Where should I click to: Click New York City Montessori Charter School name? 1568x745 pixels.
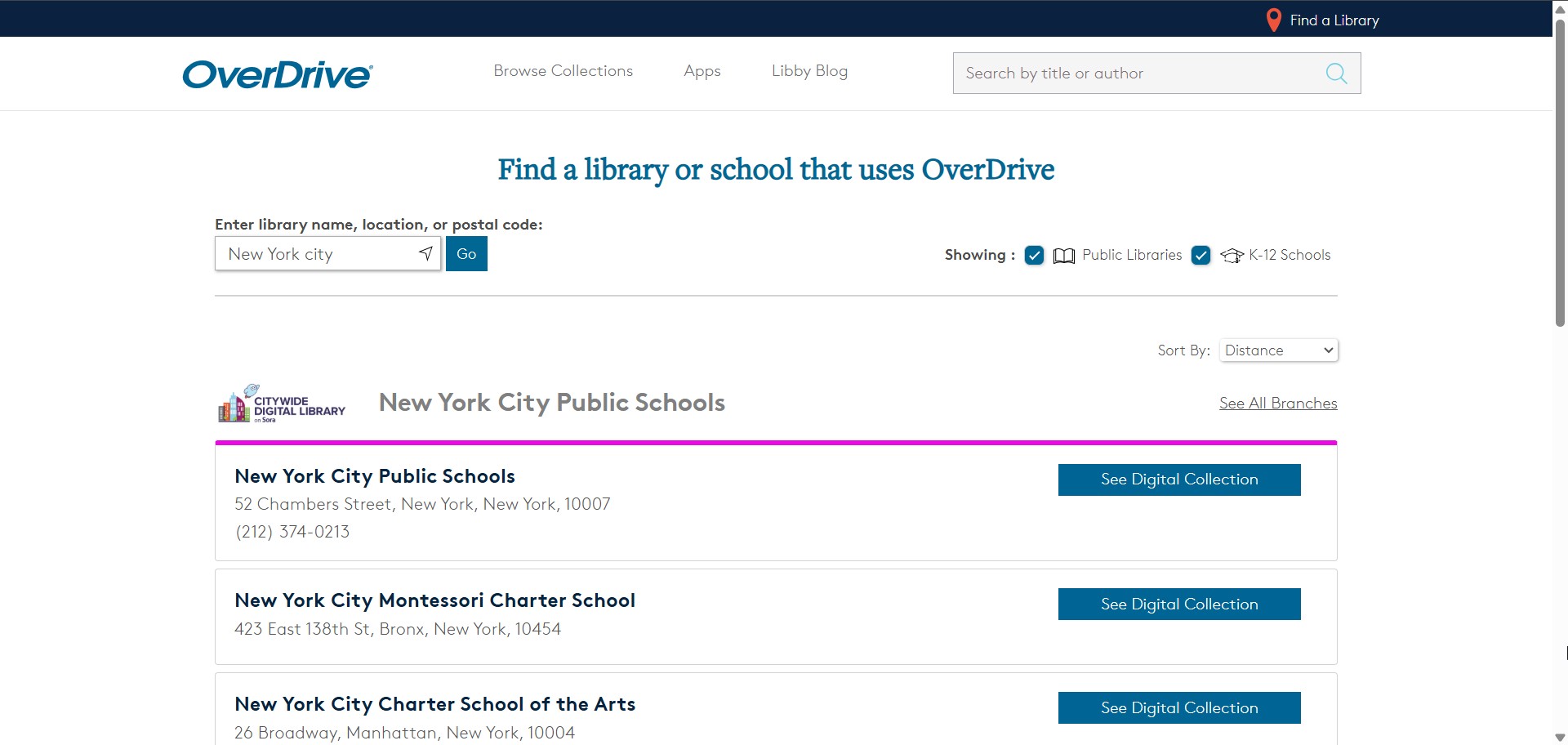[x=434, y=600]
